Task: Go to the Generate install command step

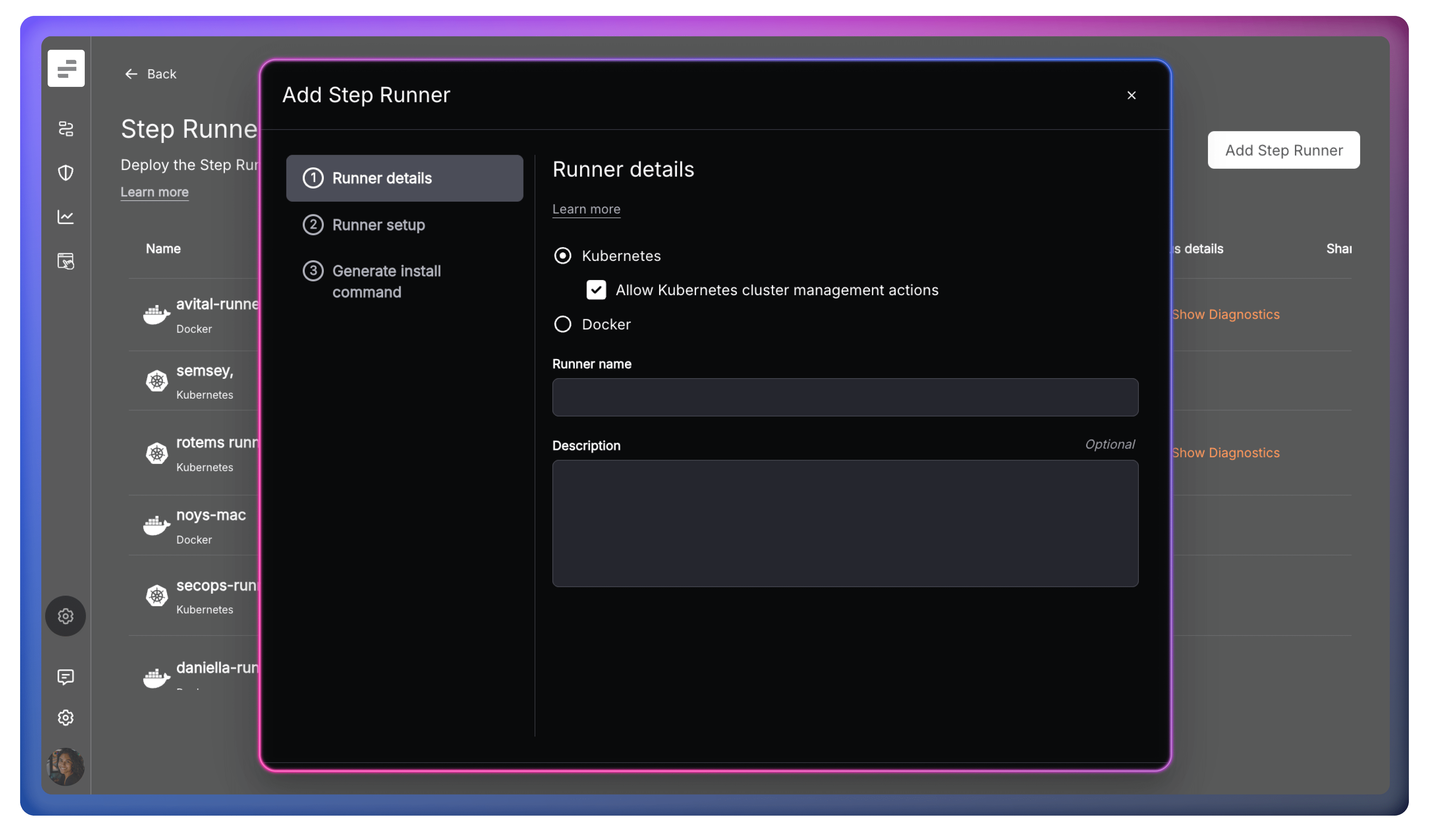Action: 386,281
